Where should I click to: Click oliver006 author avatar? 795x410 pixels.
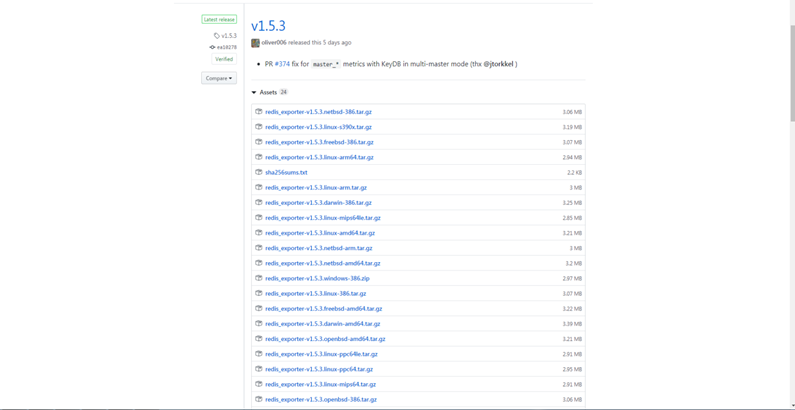(256, 43)
